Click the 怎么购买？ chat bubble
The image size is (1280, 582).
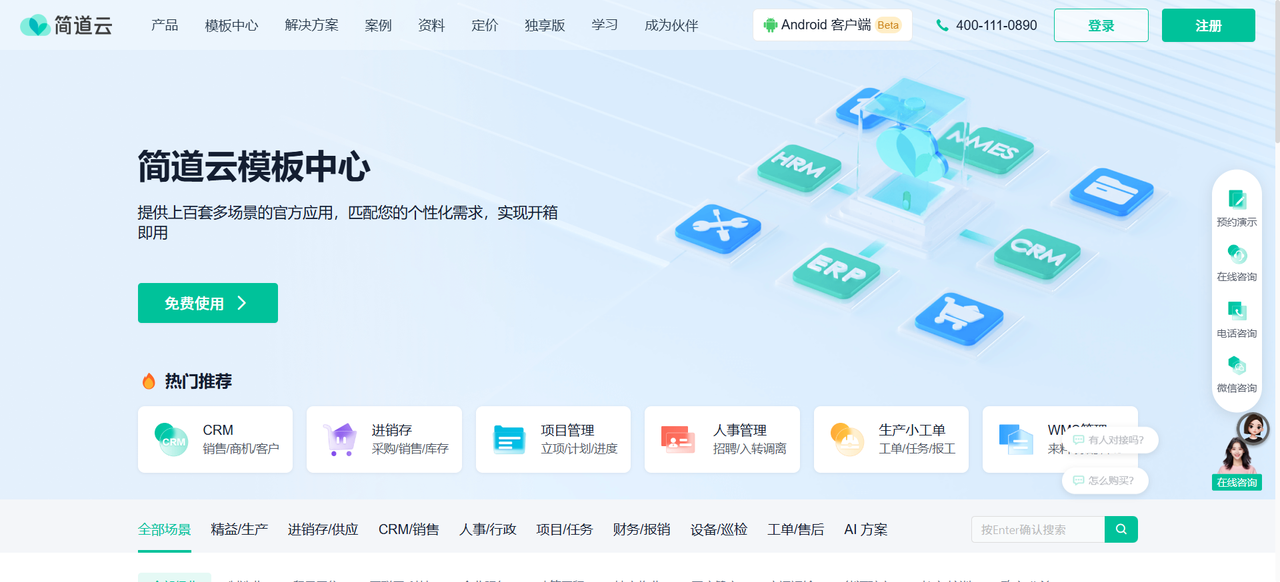click(x=1104, y=480)
